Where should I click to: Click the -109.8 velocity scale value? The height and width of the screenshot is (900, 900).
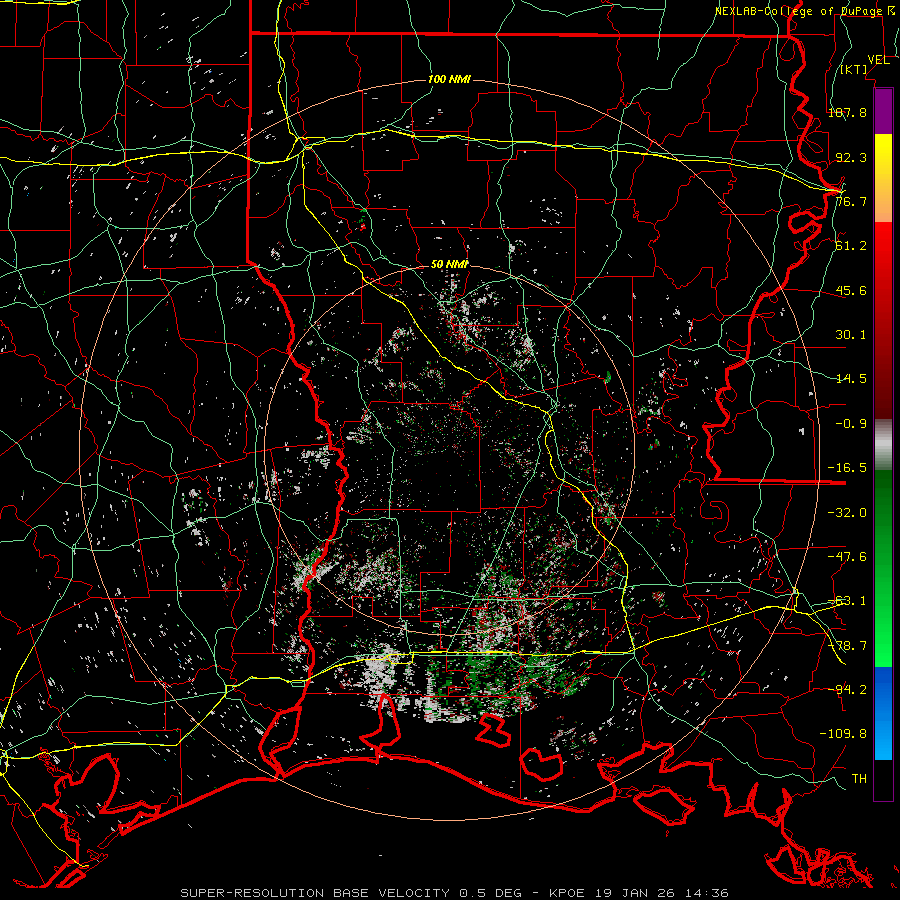pos(843,734)
